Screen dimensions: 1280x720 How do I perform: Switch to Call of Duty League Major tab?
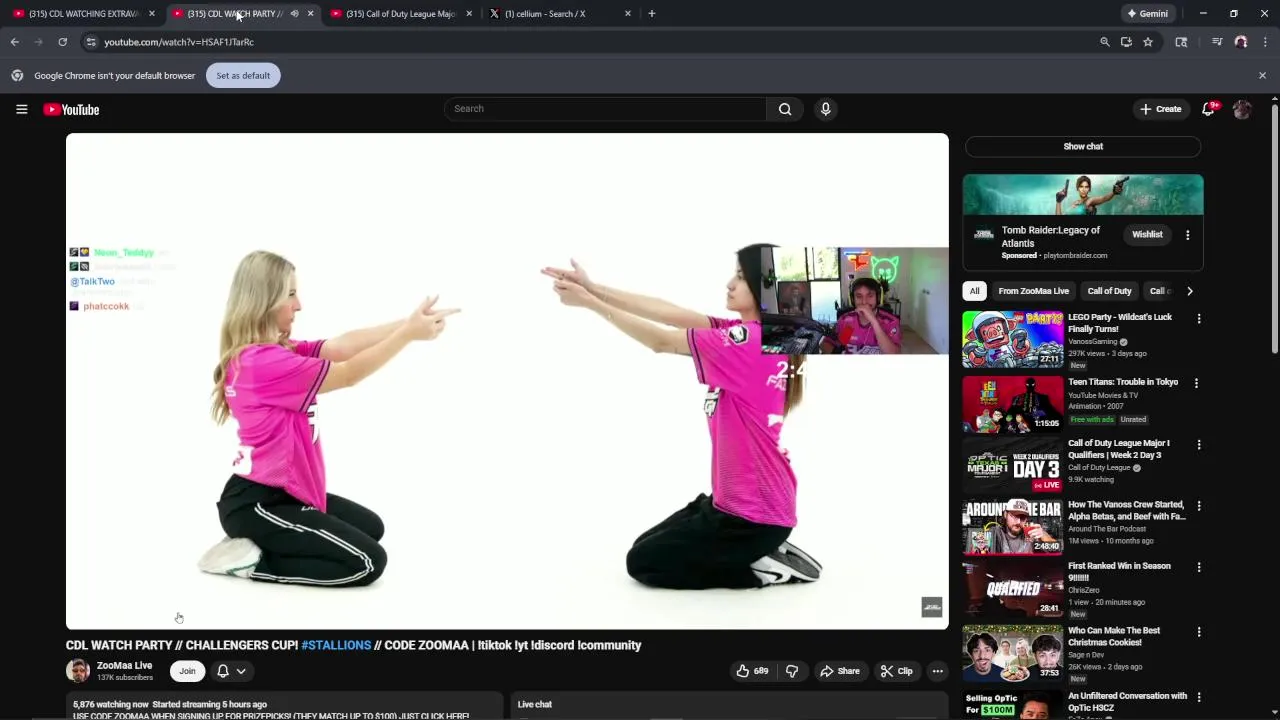pos(400,14)
